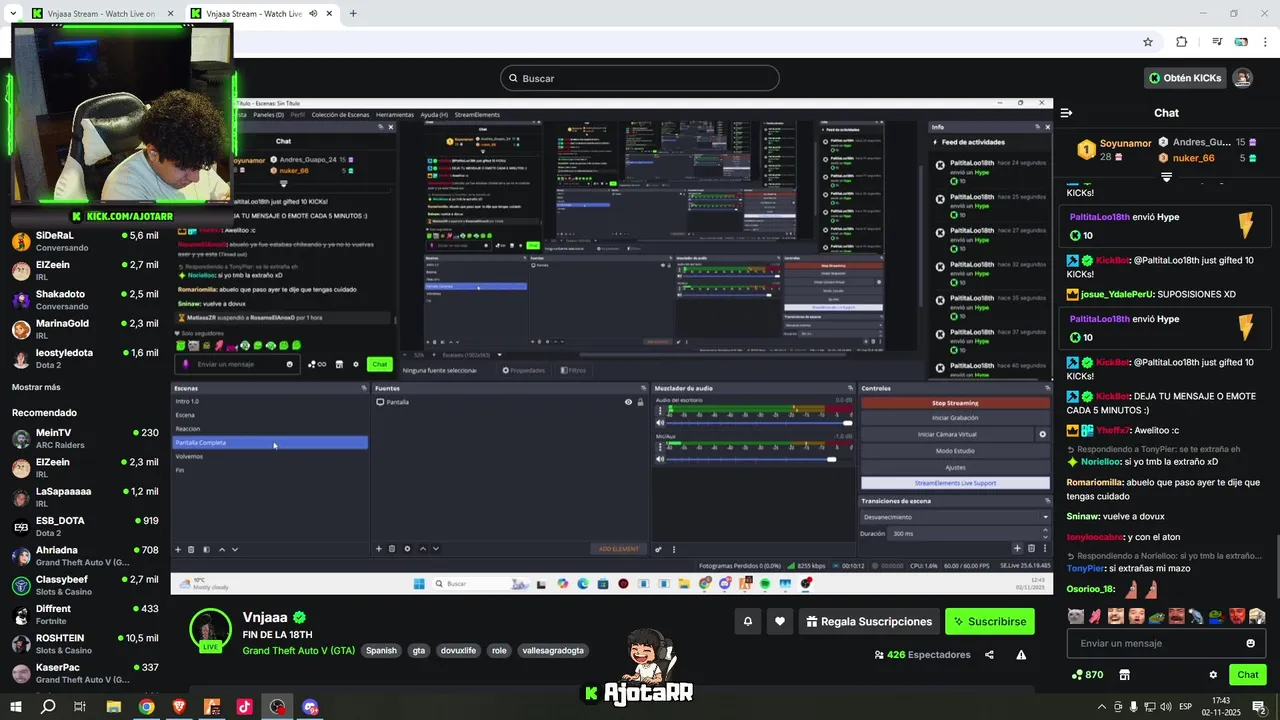Toggle visibility eye of Pantalla source
Image resolution: width=1280 pixels, height=720 pixels.
(628, 402)
